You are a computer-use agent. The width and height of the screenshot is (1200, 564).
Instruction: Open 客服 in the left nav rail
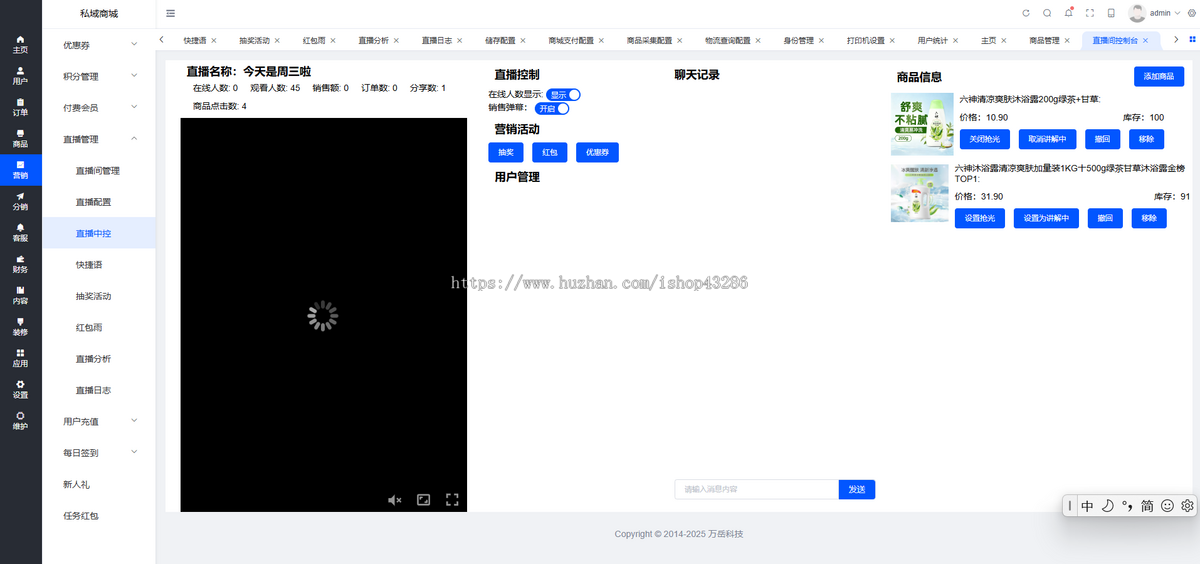(20, 232)
